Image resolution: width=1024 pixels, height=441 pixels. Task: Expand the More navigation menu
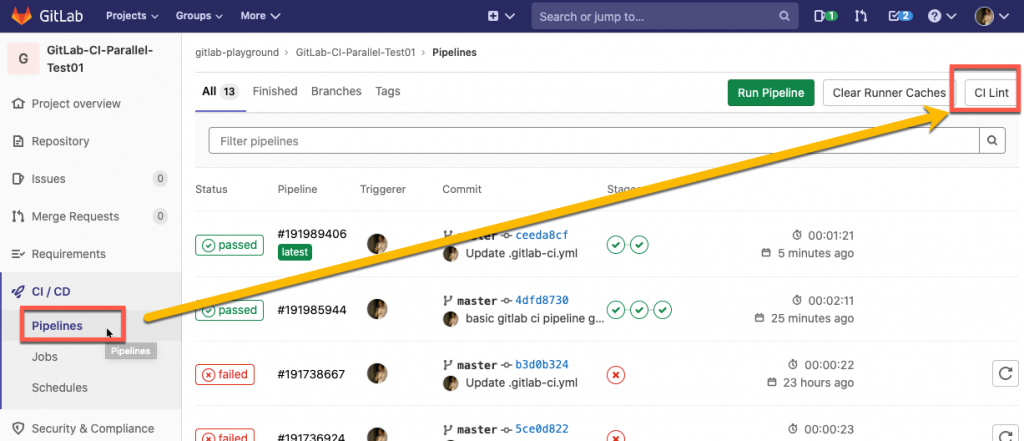click(x=260, y=16)
